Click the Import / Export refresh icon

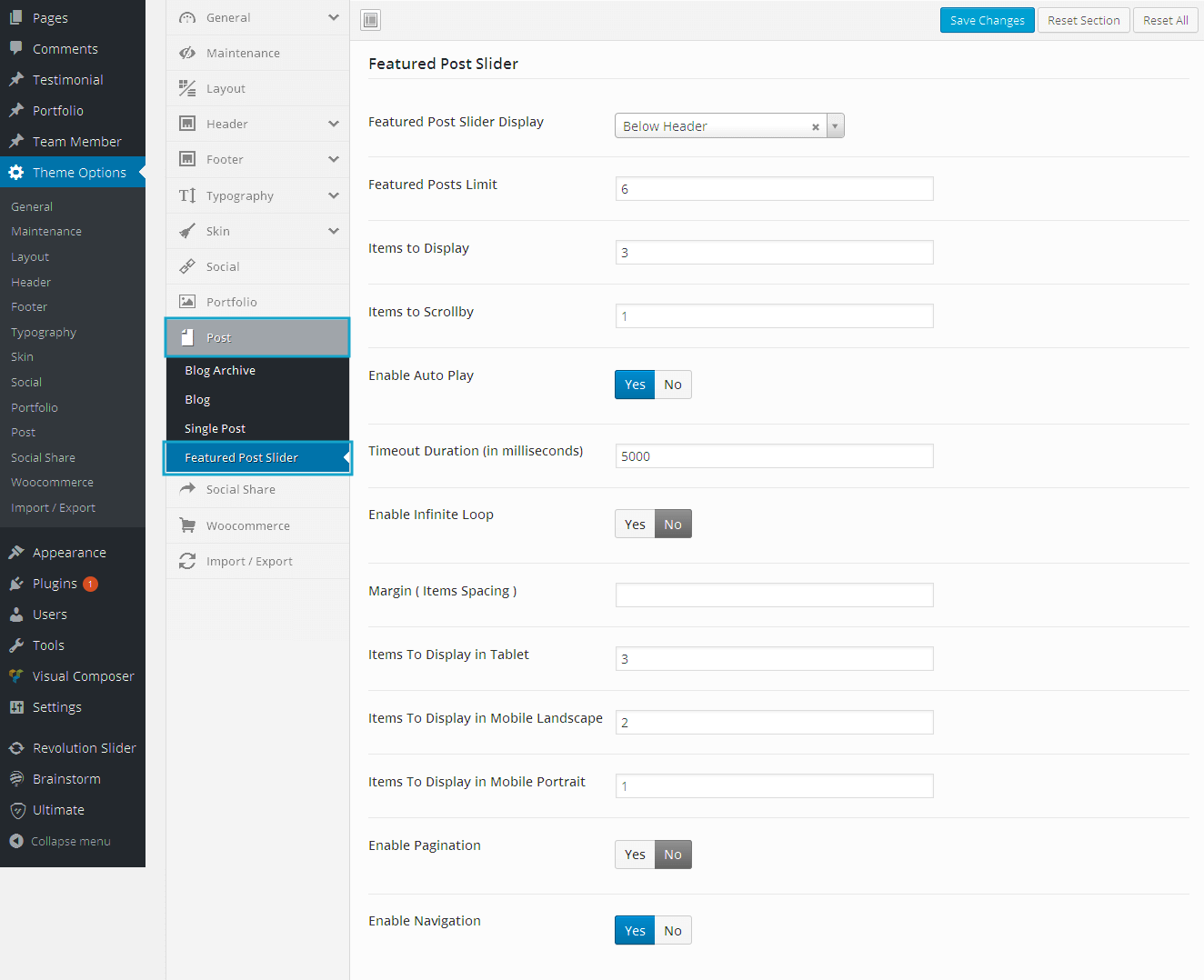(x=187, y=561)
